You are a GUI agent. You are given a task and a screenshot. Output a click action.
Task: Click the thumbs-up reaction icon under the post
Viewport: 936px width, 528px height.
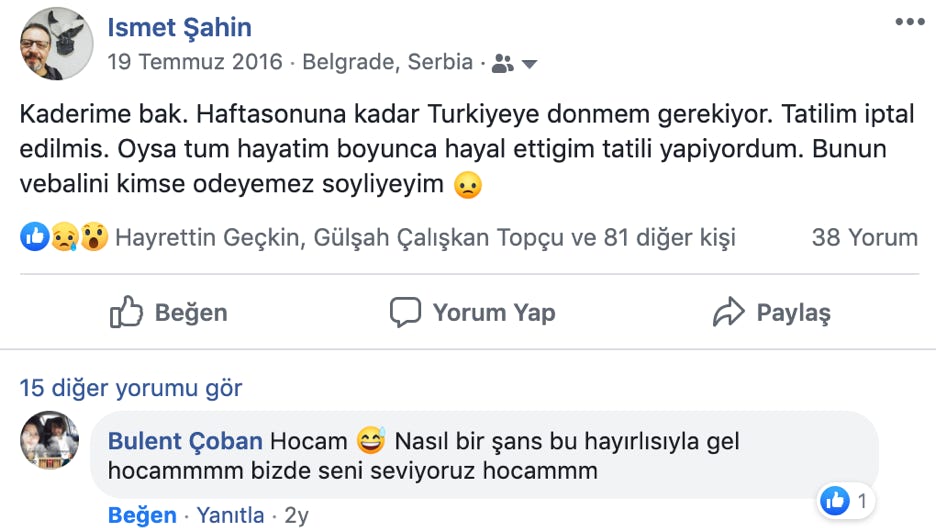[34, 238]
